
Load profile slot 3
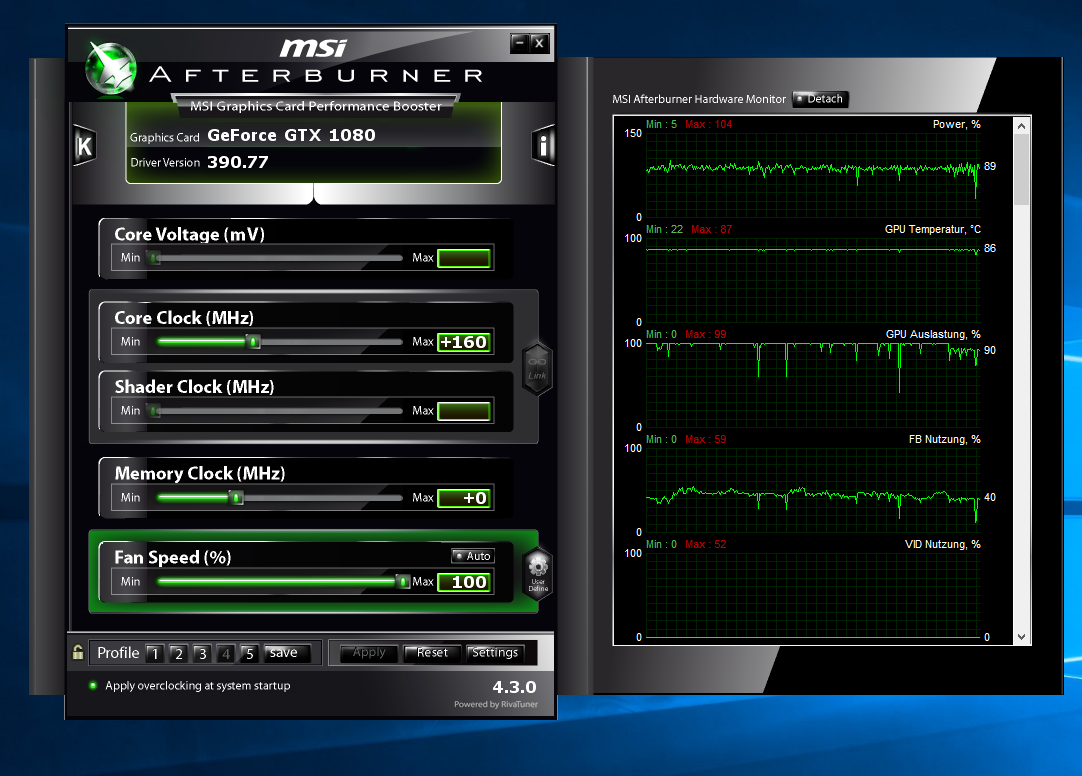coord(202,653)
